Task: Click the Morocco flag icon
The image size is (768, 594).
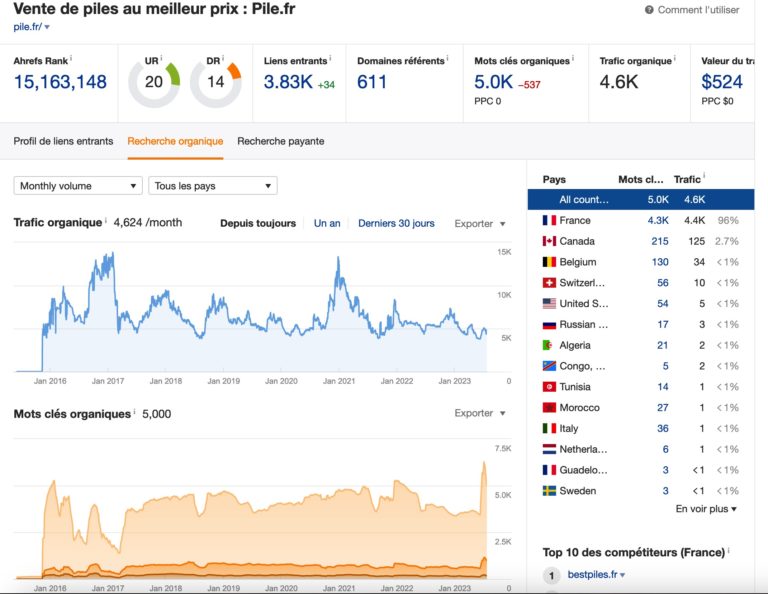Action: [x=549, y=407]
